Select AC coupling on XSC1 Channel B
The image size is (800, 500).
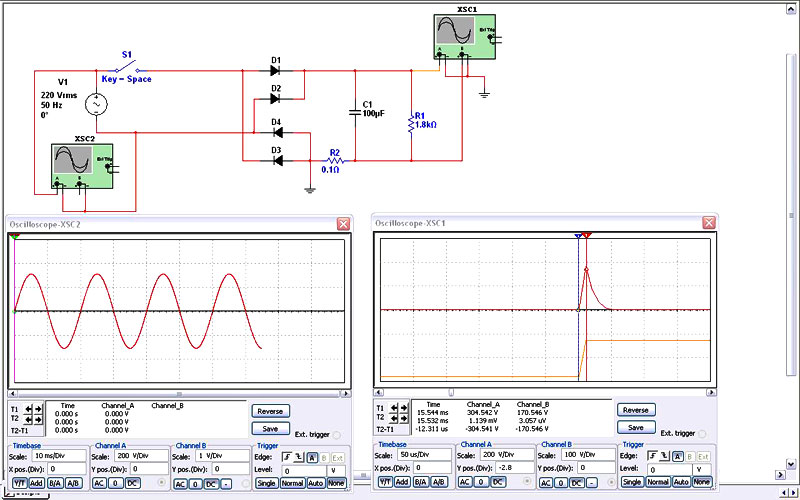546,482
